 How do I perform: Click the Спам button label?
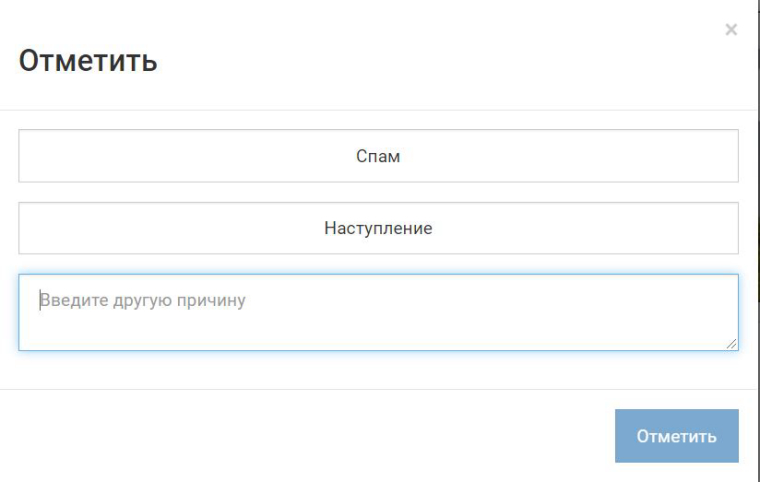378,156
